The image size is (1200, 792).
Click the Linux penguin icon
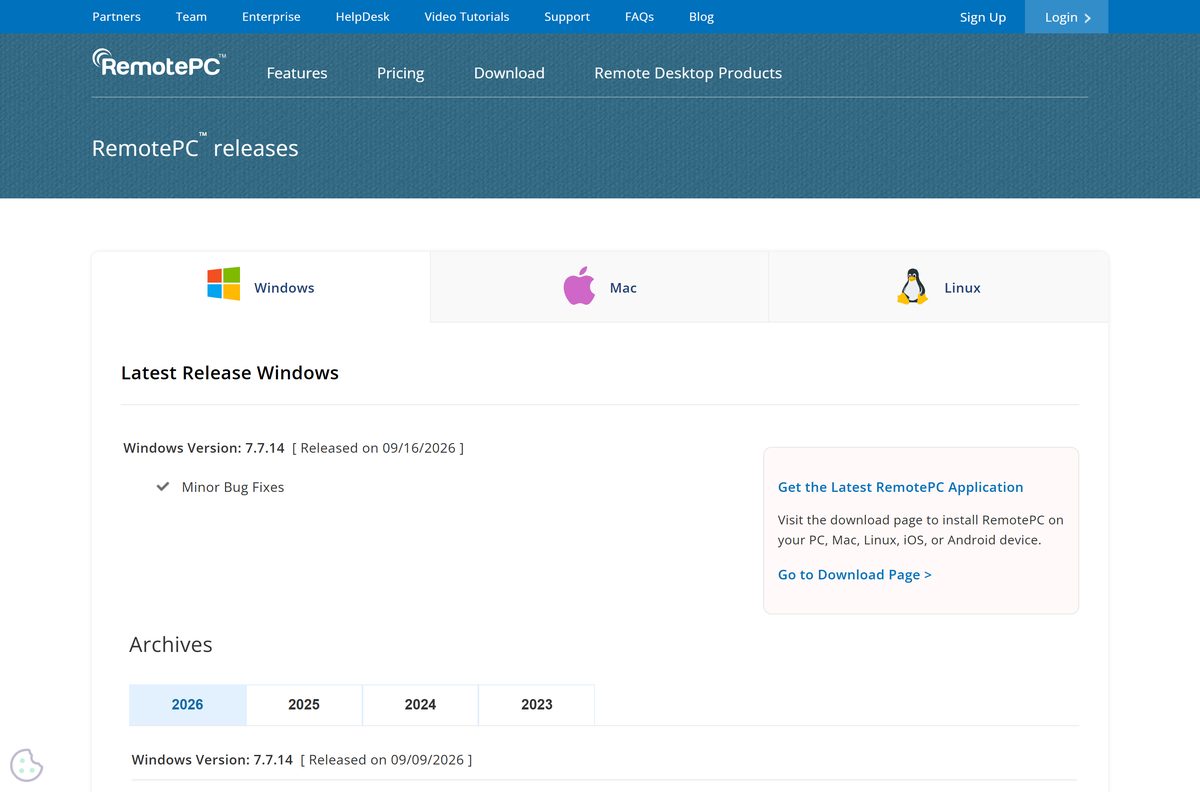coord(912,287)
